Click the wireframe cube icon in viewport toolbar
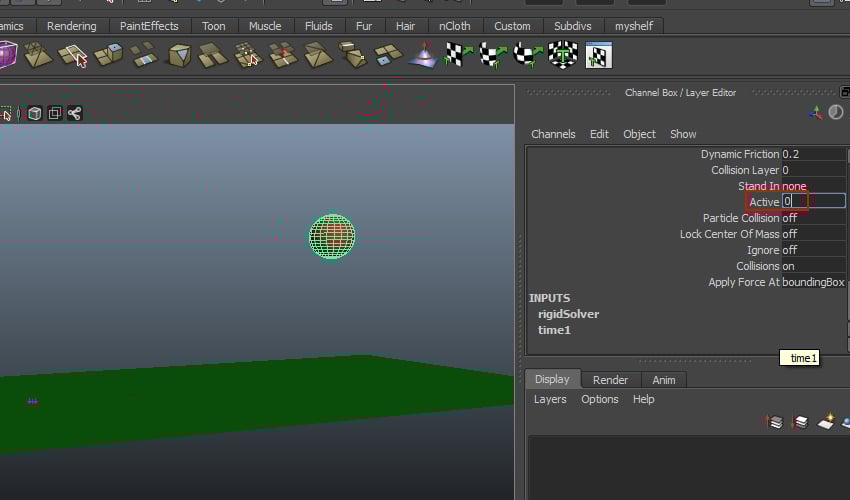This screenshot has width=850, height=500. click(x=35, y=113)
